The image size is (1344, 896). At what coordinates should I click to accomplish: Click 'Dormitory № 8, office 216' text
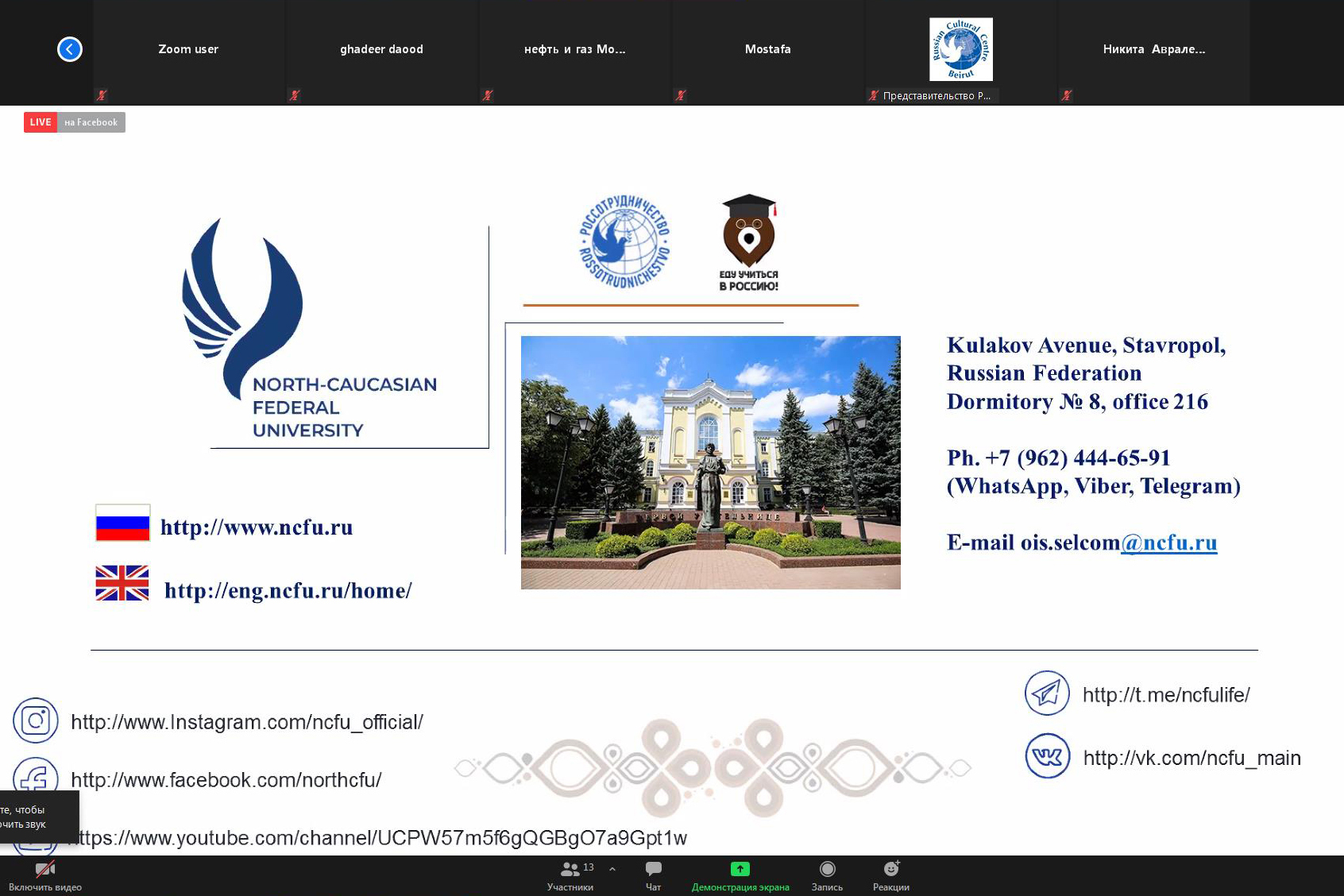(1077, 402)
